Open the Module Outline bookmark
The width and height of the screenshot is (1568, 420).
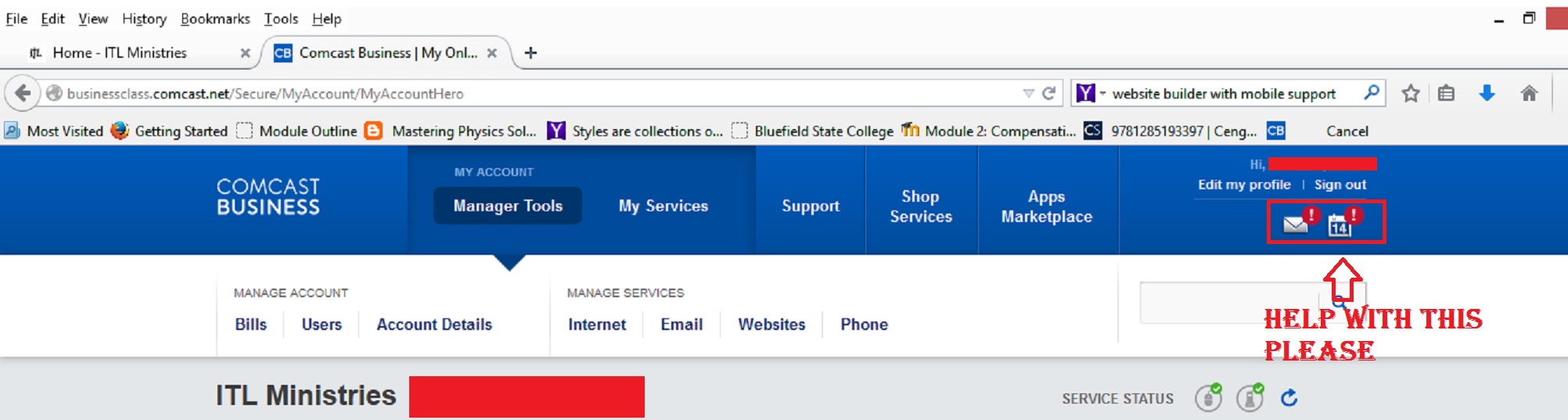tap(297, 131)
